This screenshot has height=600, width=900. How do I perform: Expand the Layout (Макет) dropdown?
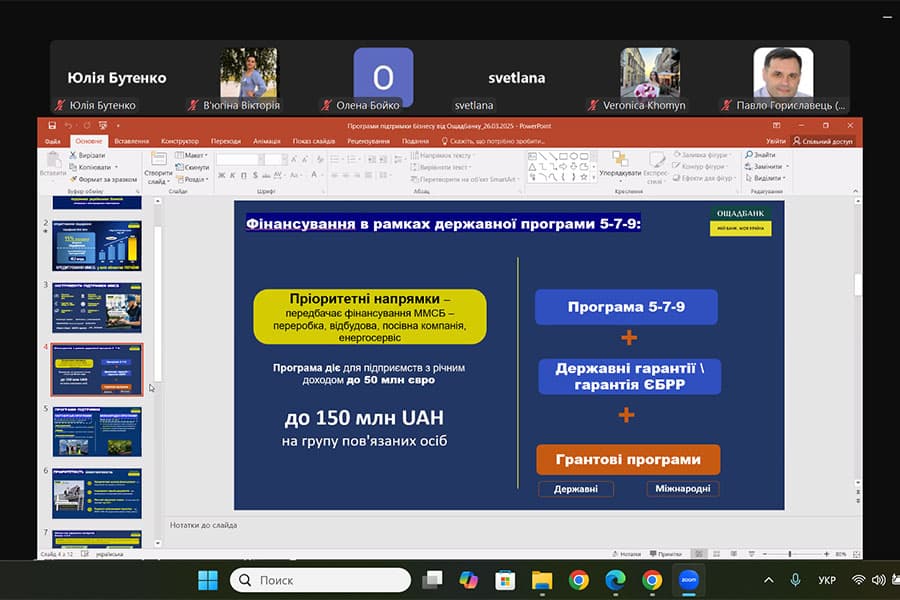pyautogui.click(x=193, y=156)
